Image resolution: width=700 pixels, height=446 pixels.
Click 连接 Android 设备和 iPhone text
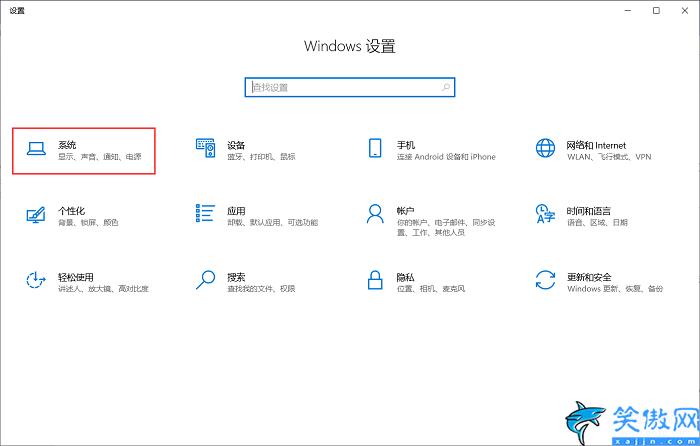point(446,157)
